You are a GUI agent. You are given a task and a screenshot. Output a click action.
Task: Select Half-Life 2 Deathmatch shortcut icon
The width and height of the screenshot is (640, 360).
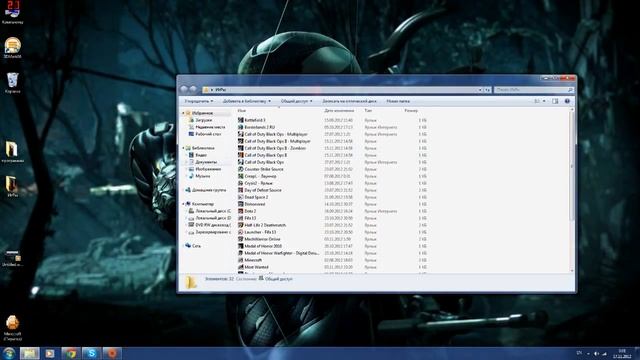[x=240, y=225]
